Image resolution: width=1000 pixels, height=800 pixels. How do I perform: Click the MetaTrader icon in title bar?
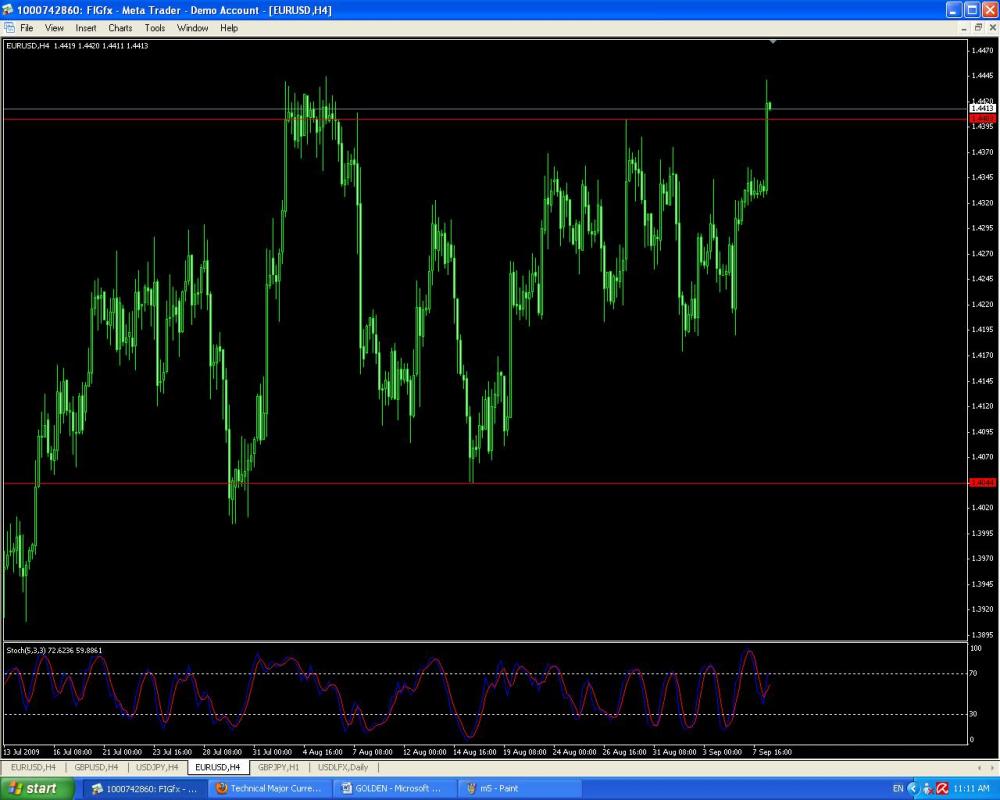(x=8, y=10)
